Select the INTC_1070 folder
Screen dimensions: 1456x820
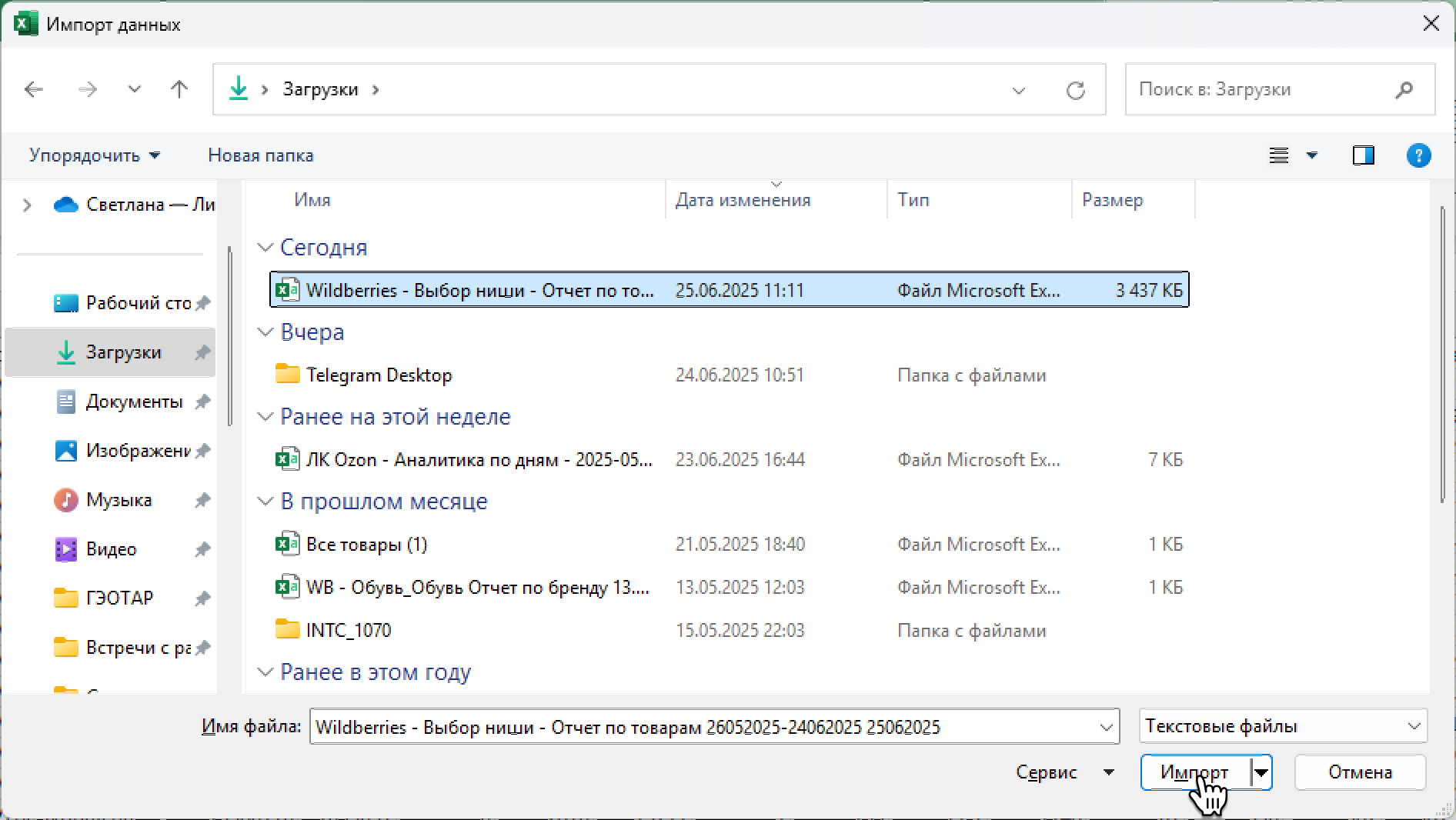pos(730,631)
